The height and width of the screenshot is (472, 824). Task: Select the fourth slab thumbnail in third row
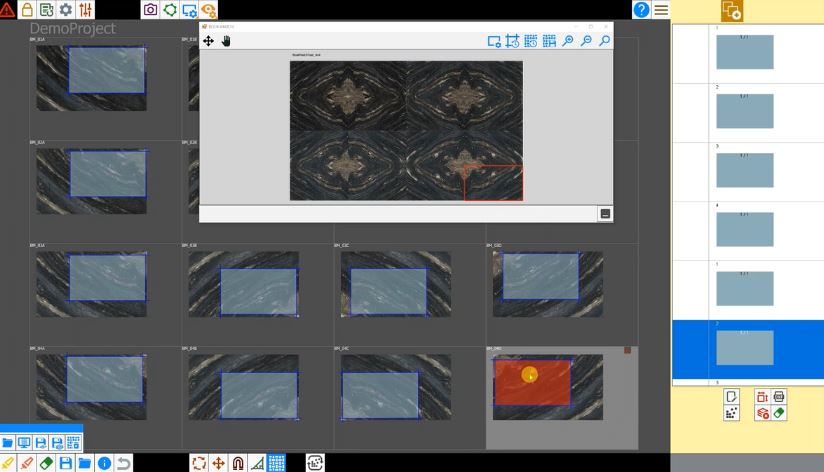[x=548, y=284]
